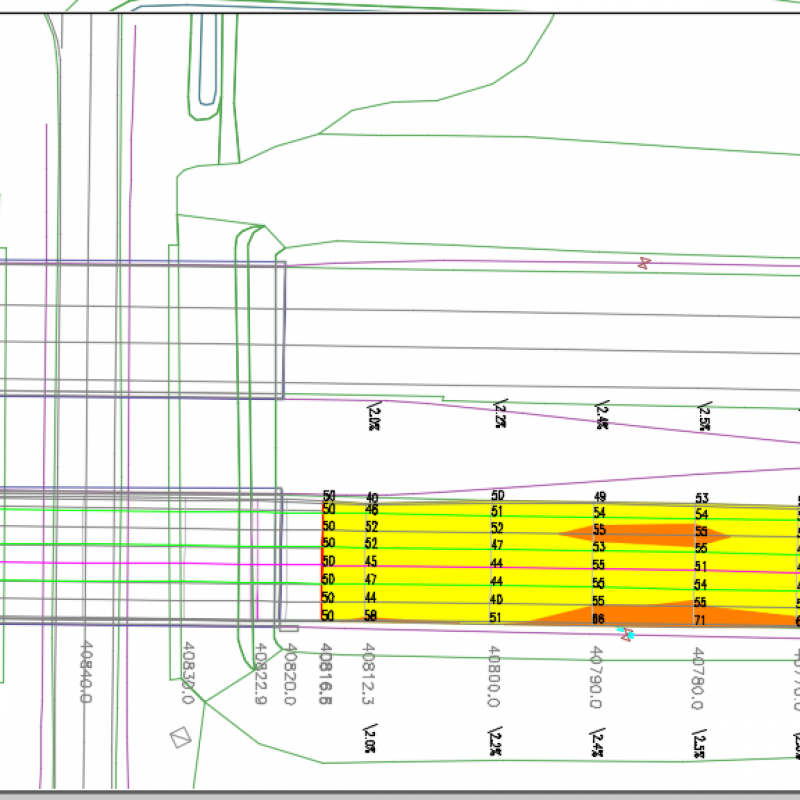Click station label 40800.0
Image resolution: width=800 pixels, height=800 pixels.
point(493,676)
